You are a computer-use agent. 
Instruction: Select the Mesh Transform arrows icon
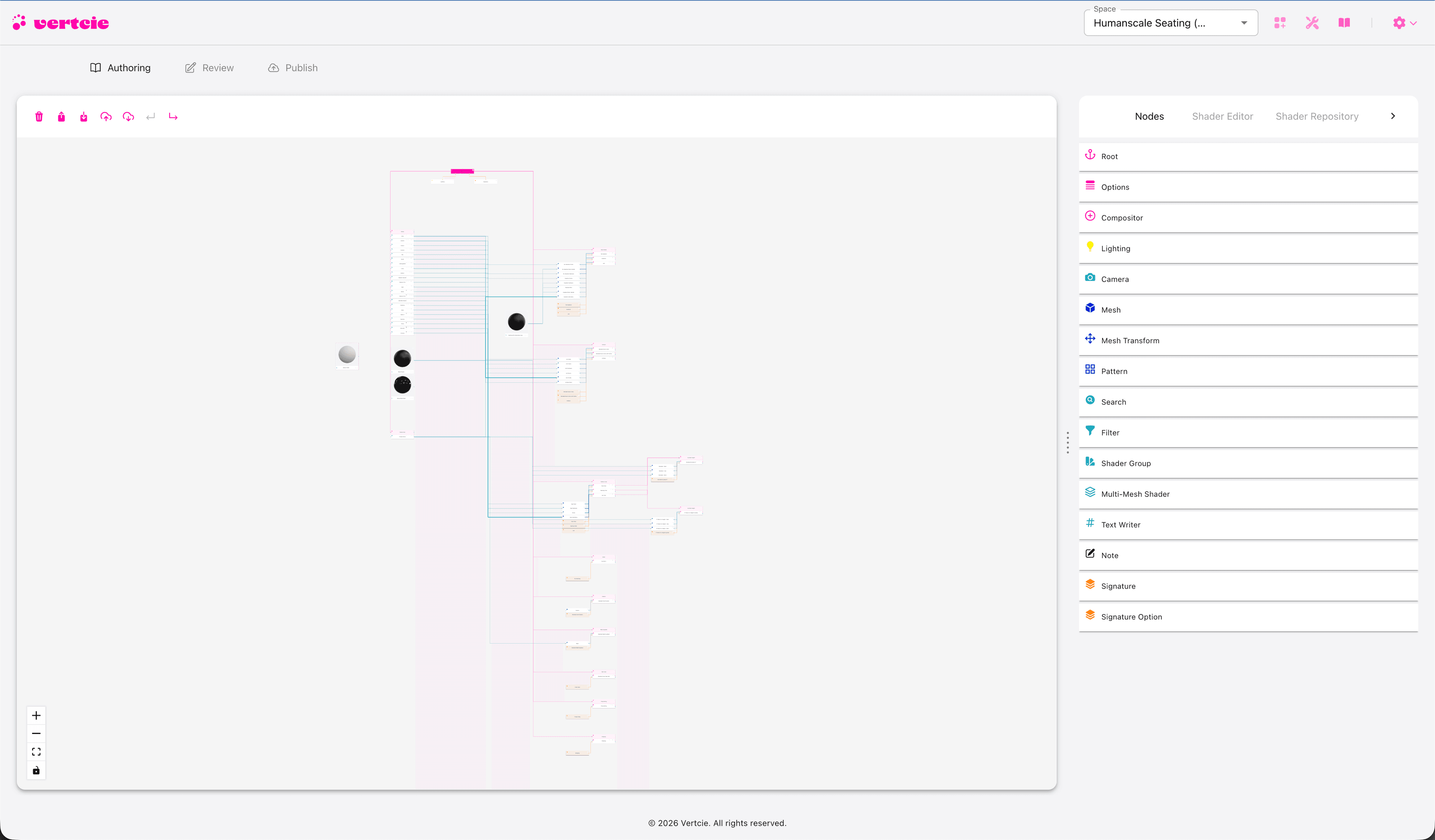pos(1090,339)
